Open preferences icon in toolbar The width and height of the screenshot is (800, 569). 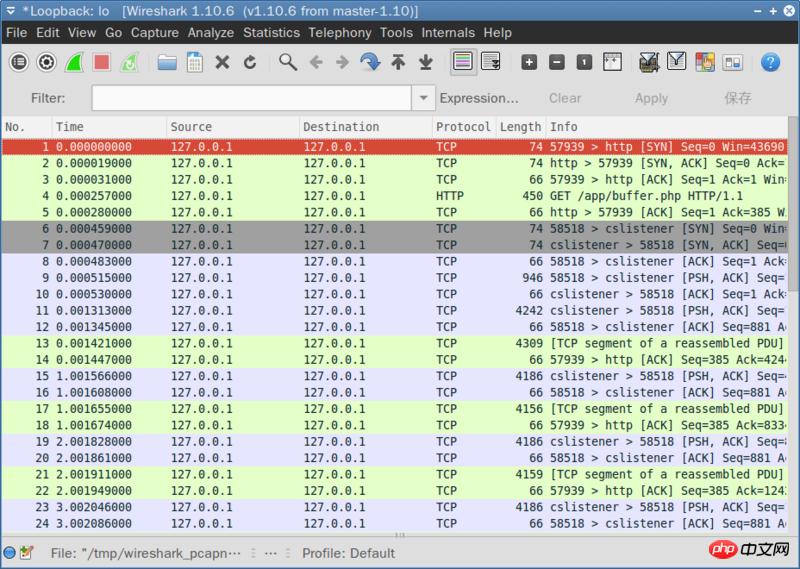[733, 62]
